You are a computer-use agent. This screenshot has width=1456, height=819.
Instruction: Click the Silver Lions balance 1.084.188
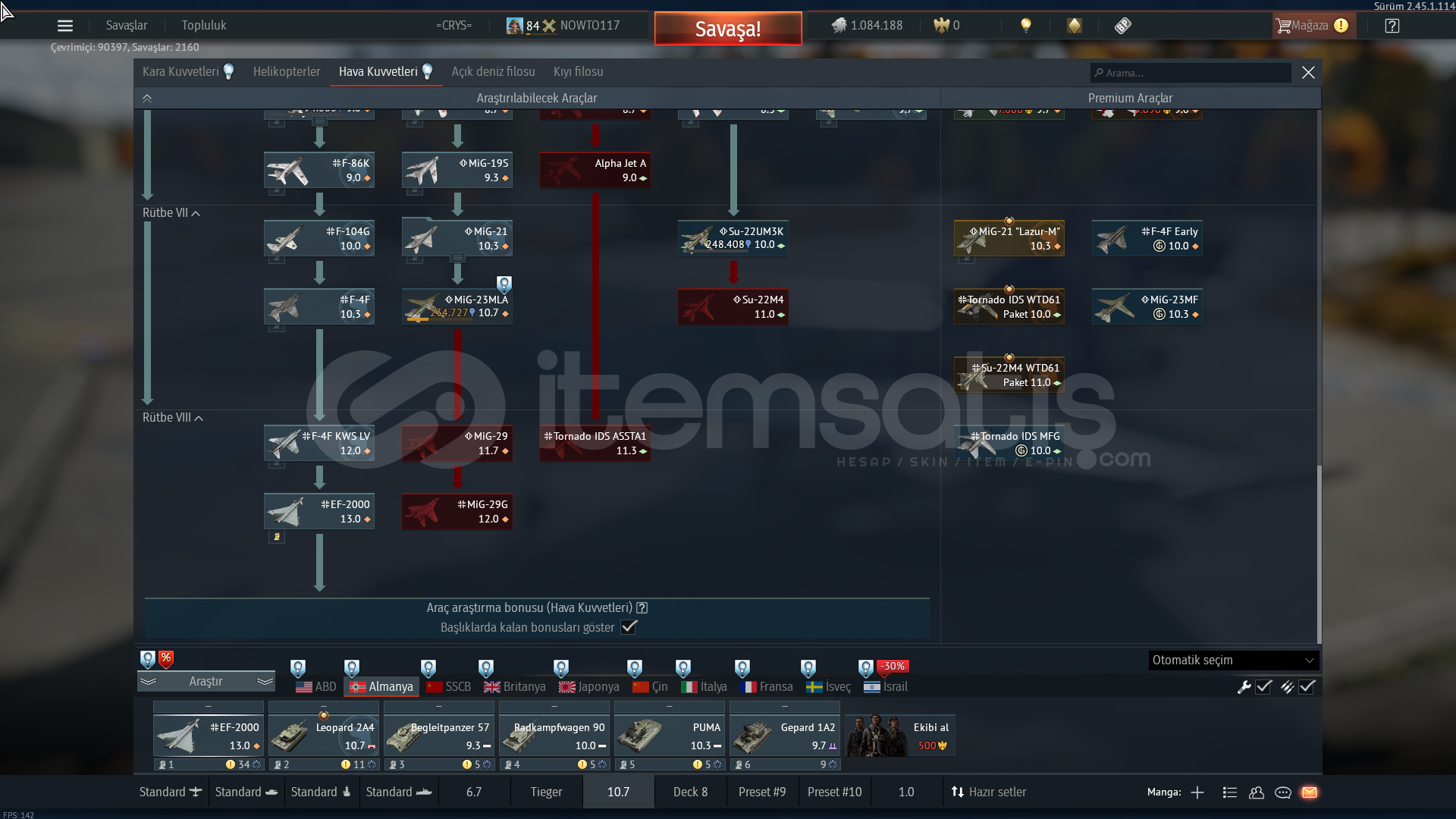click(867, 26)
